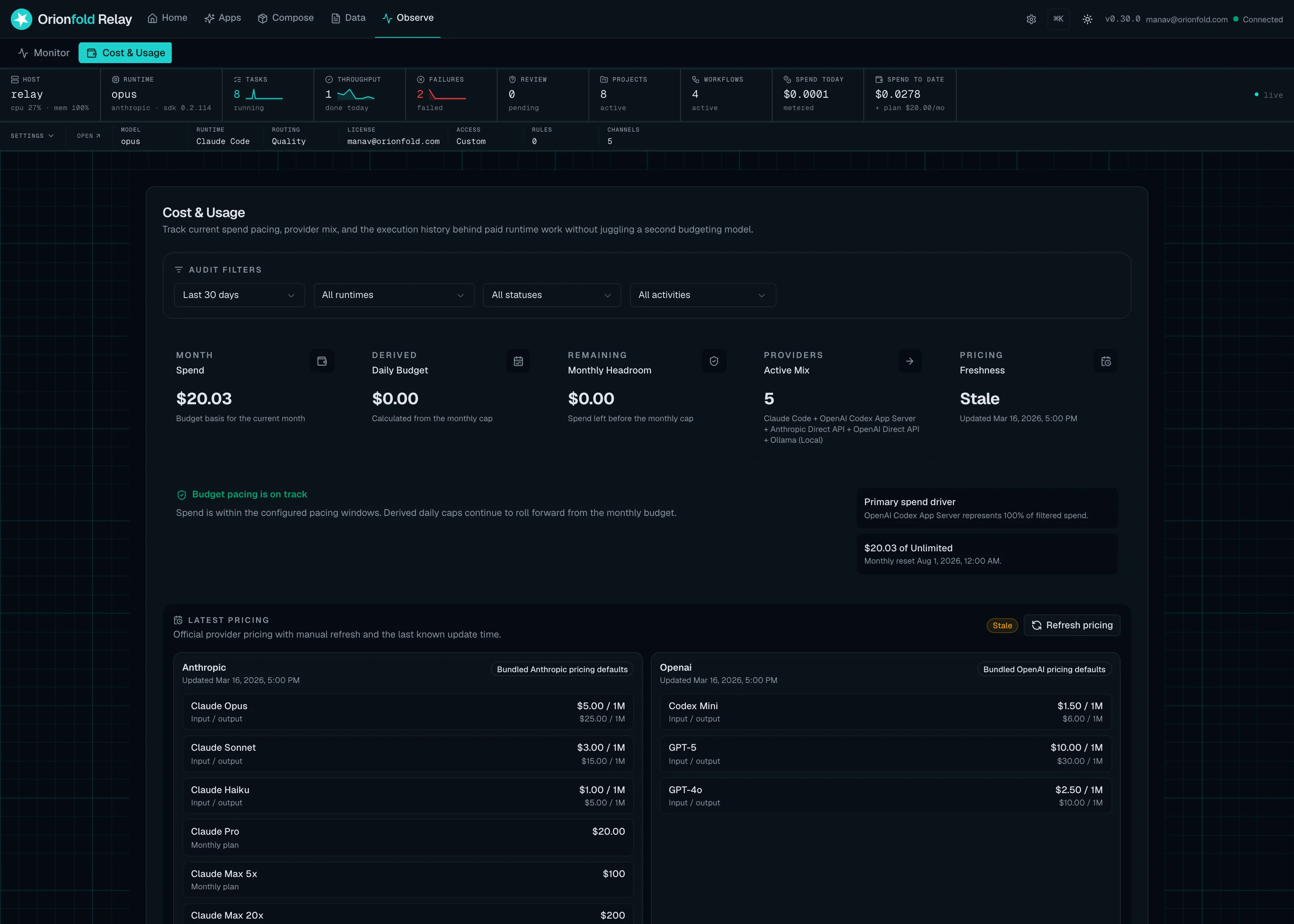
Task: Select the Claude Pro monthly plan row
Action: 408,838
